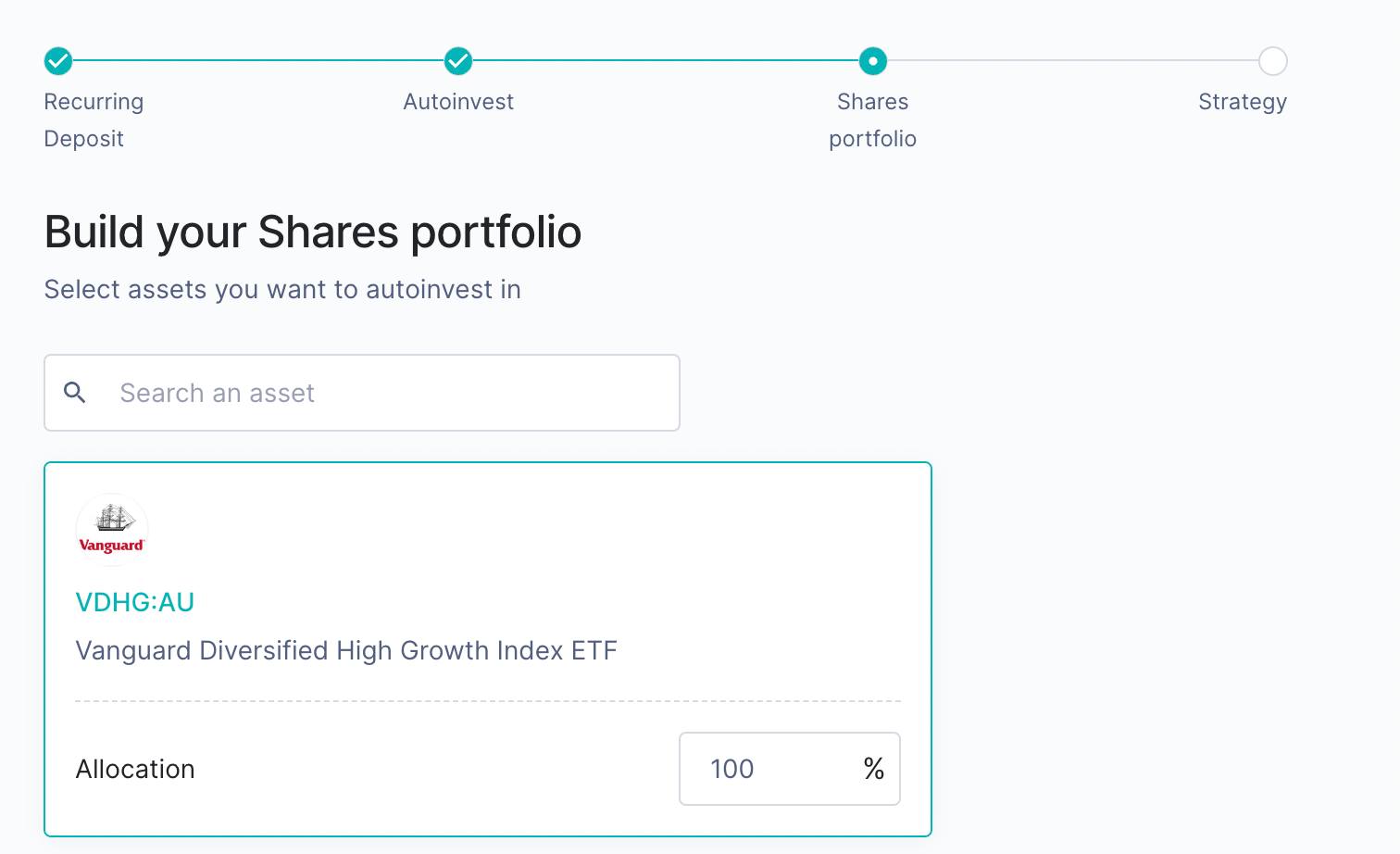Click the progress line between Autoinvest and Shares portfolio
The width and height of the screenshot is (1400, 854).
tap(666, 61)
